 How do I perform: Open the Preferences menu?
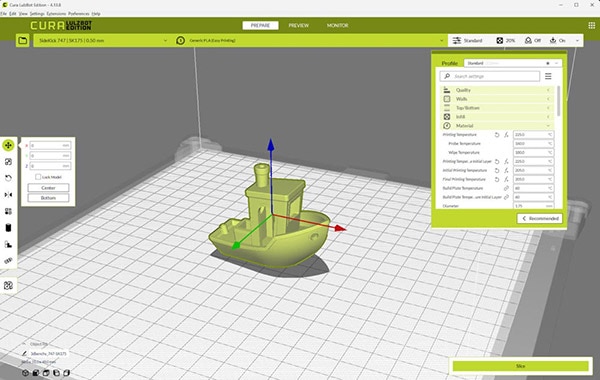coord(79,14)
